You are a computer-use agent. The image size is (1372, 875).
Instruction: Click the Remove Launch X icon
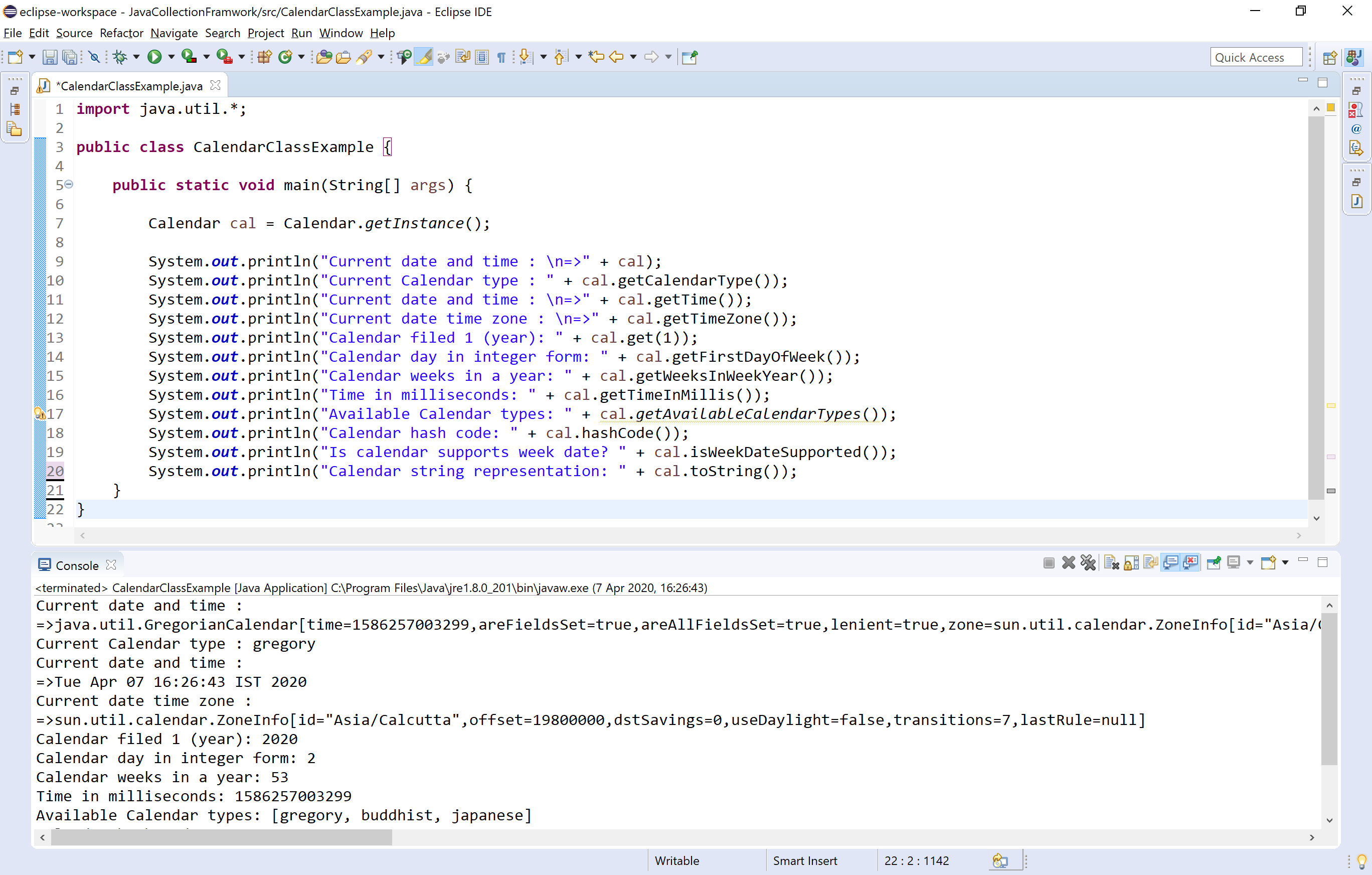(1069, 563)
